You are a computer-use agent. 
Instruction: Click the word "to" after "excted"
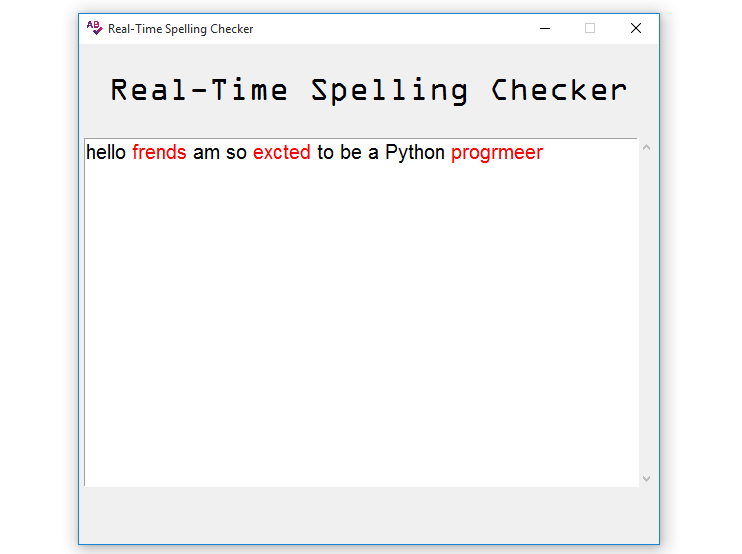[x=325, y=153]
